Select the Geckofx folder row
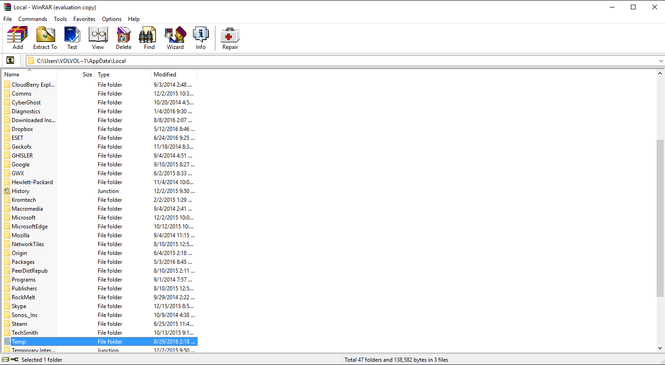The width and height of the screenshot is (665, 365). [x=100, y=147]
